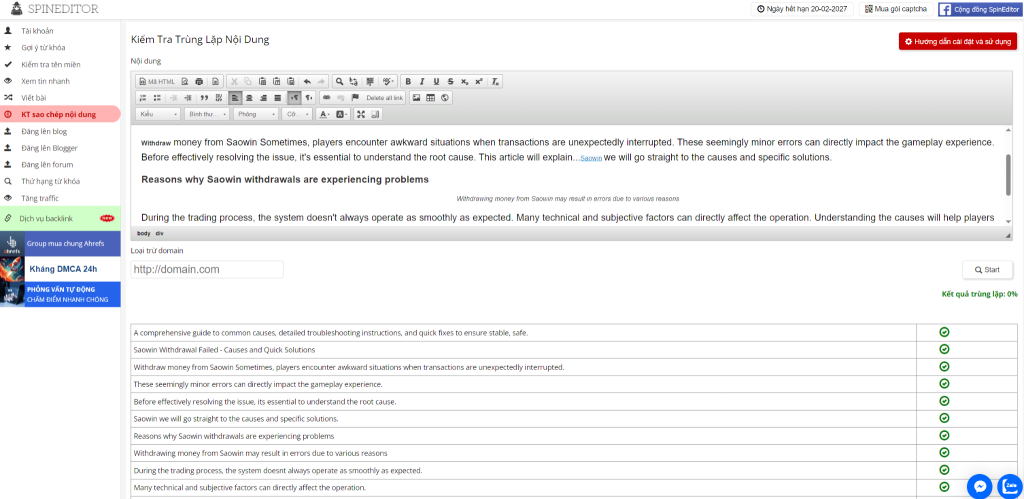The height and width of the screenshot is (499, 1024).
Task: Expand the Phông font dropdown
Action: pyautogui.click(x=256, y=114)
